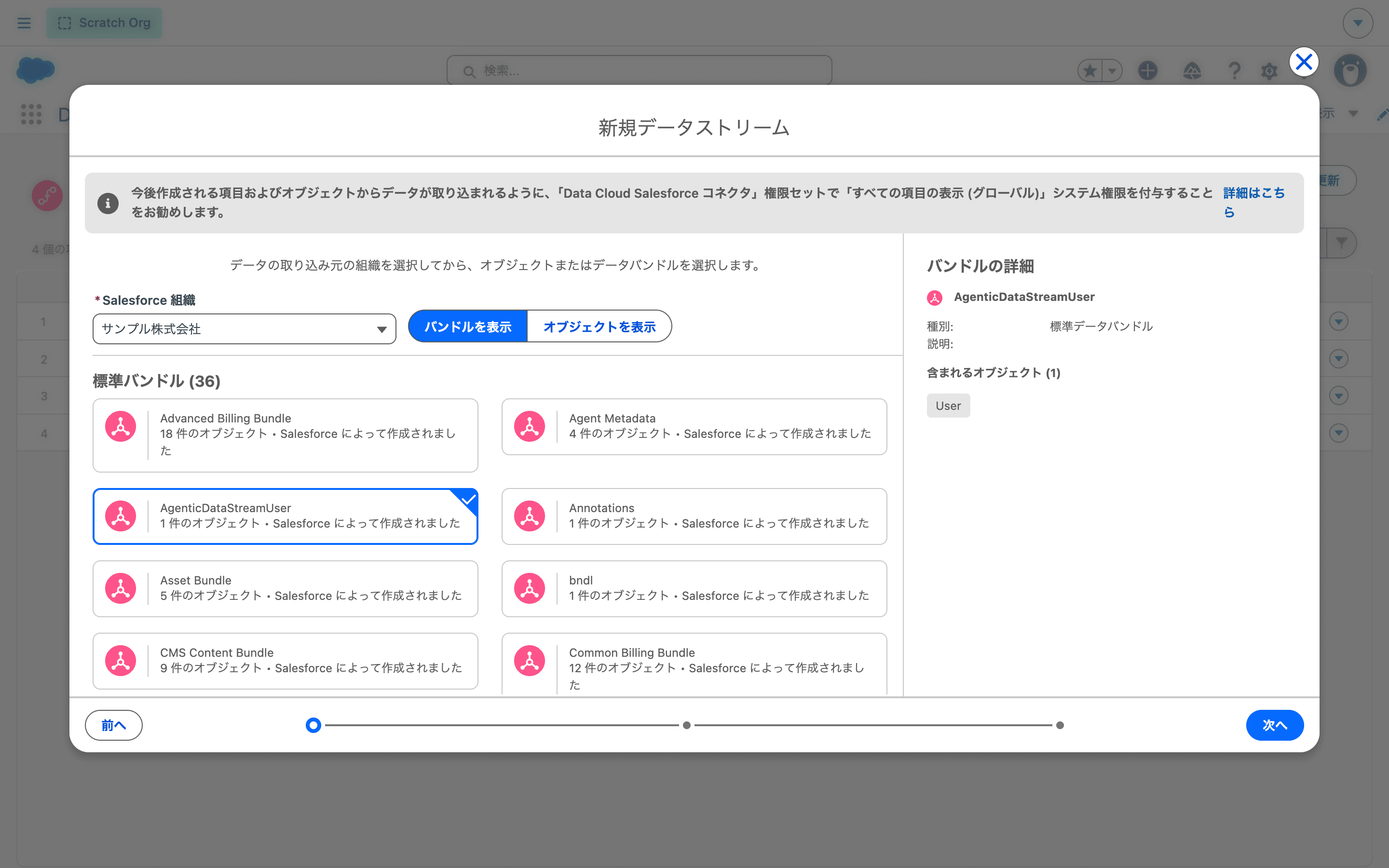Open the Trailhead guidance icon
The width and height of the screenshot is (1389, 868).
(1192, 70)
